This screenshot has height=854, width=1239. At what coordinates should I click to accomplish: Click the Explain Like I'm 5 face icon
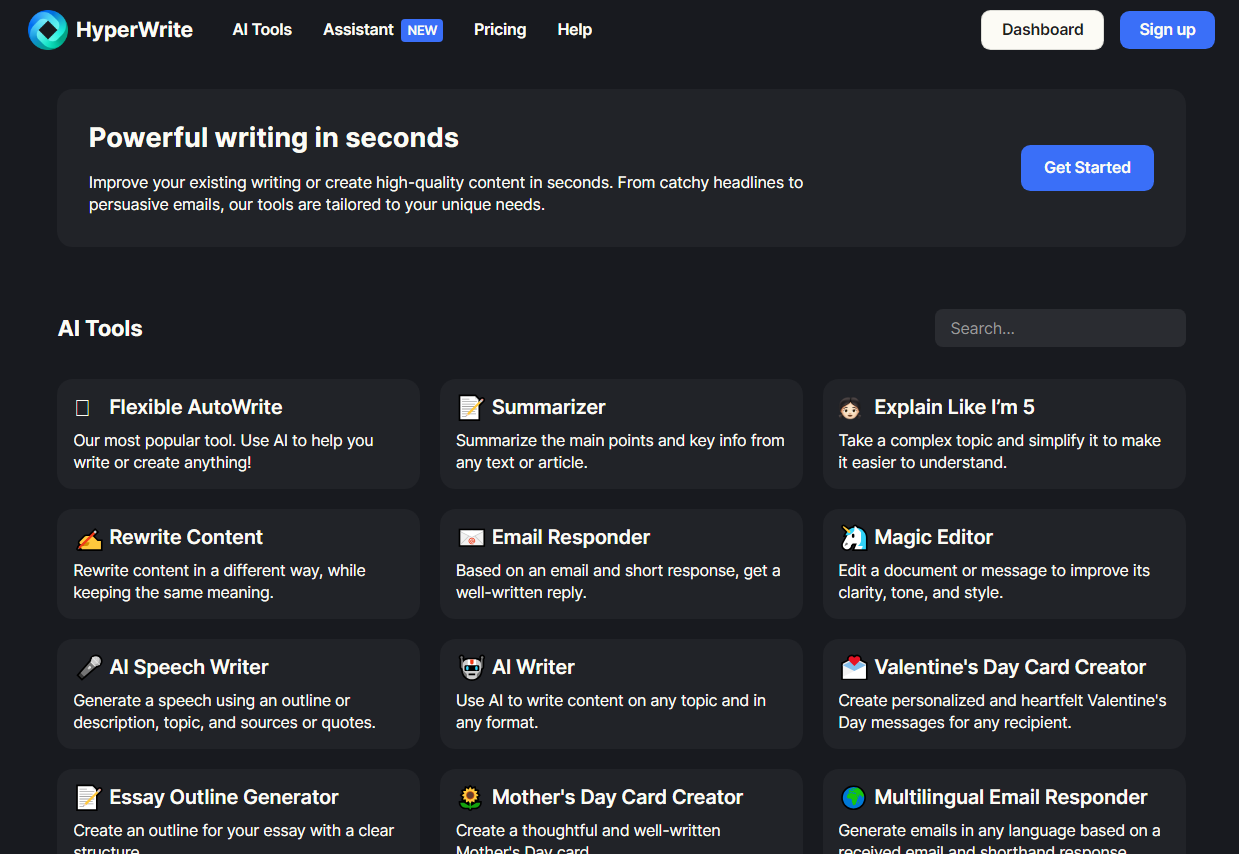click(x=851, y=407)
